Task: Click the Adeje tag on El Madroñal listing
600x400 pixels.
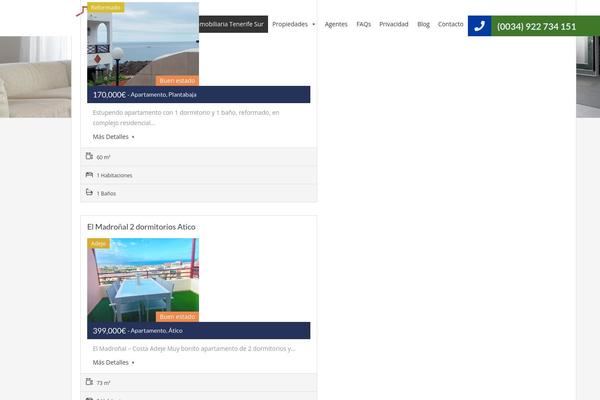Action: pyautogui.click(x=99, y=243)
